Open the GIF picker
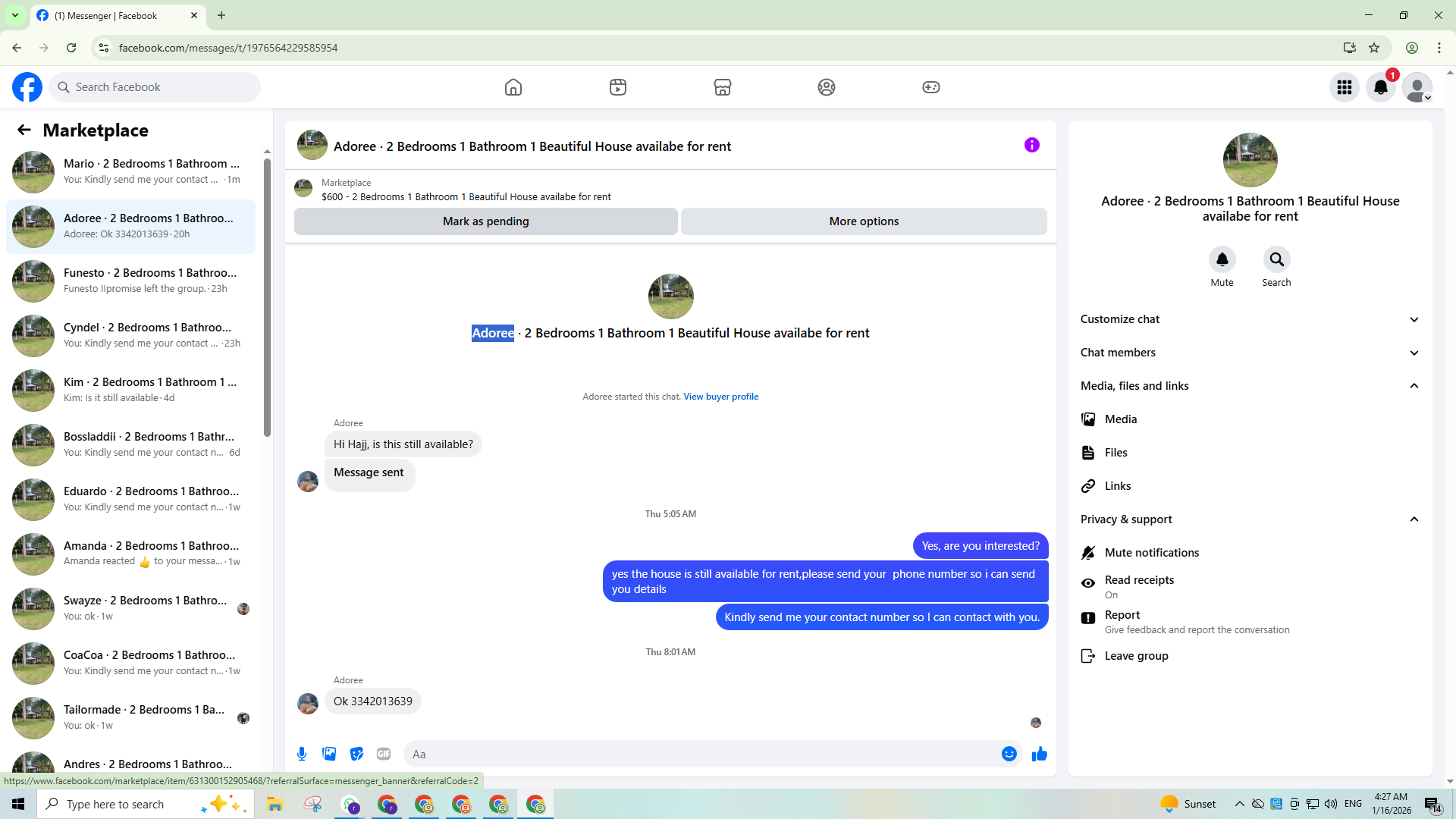1456x819 pixels. tap(384, 754)
